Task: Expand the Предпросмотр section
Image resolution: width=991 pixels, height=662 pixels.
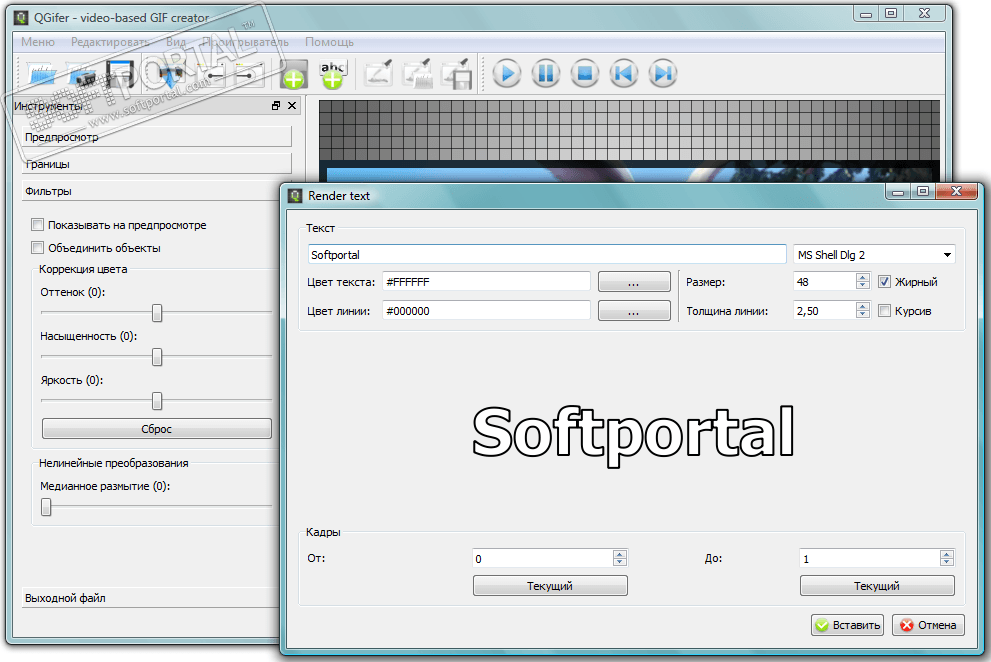Action: 157,137
